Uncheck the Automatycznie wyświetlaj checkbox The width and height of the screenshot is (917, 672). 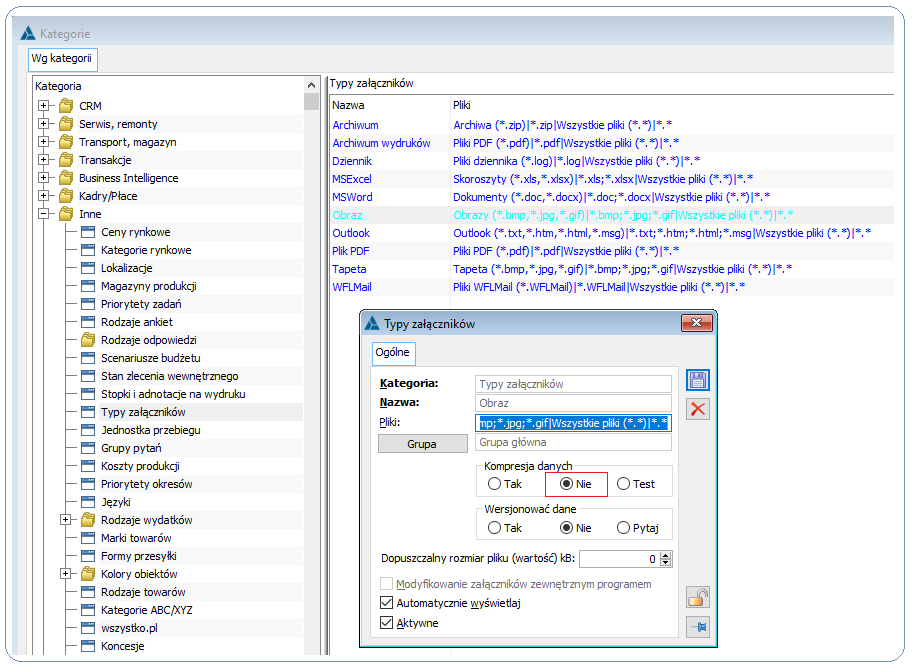coord(386,602)
